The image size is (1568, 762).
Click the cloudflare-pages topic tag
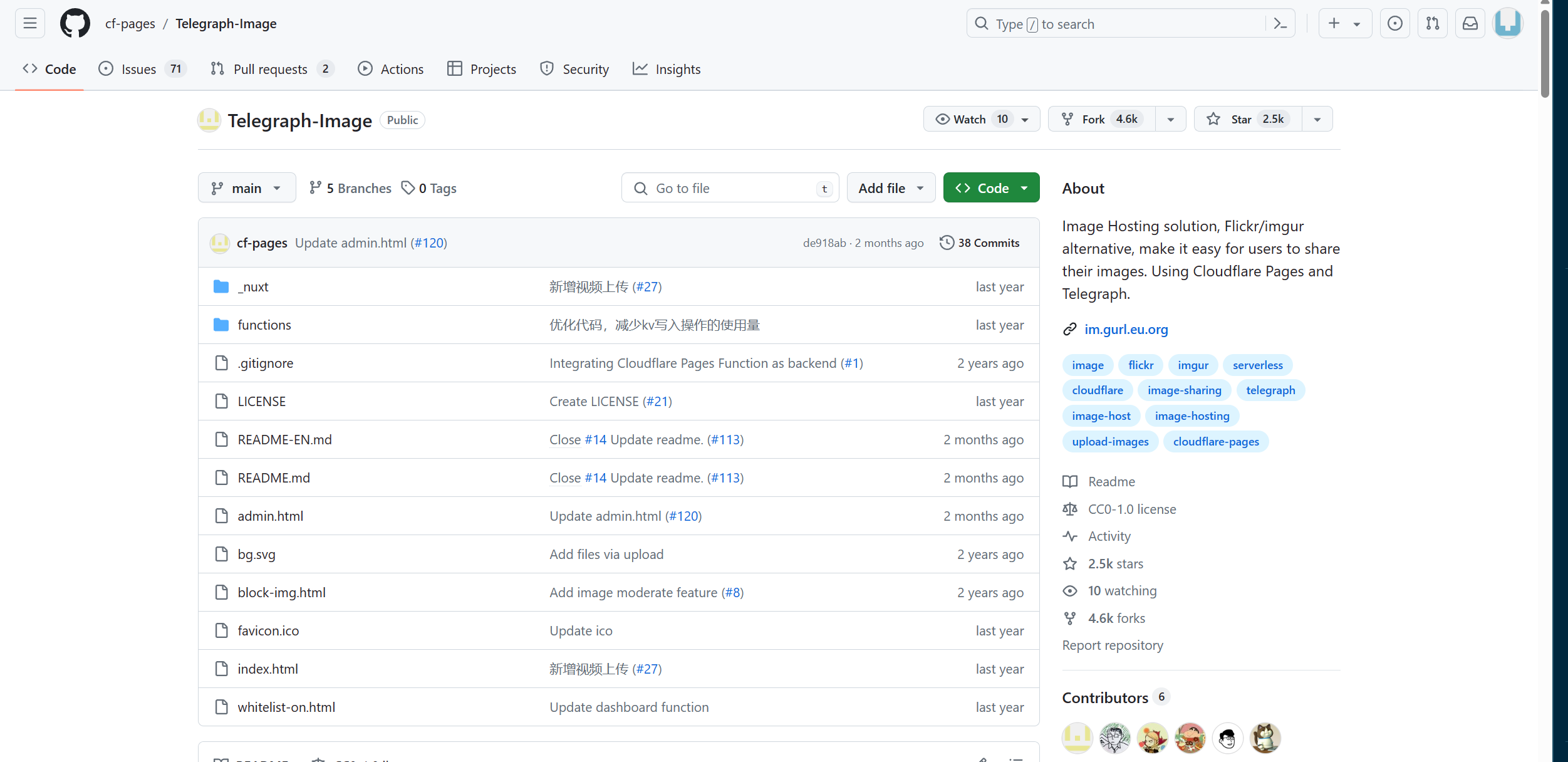[1215, 442]
